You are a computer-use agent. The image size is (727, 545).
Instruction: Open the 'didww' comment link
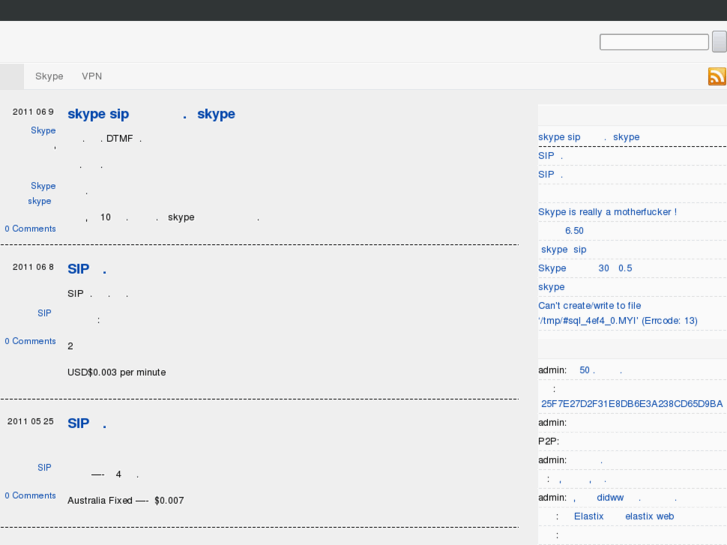click(625, 498)
